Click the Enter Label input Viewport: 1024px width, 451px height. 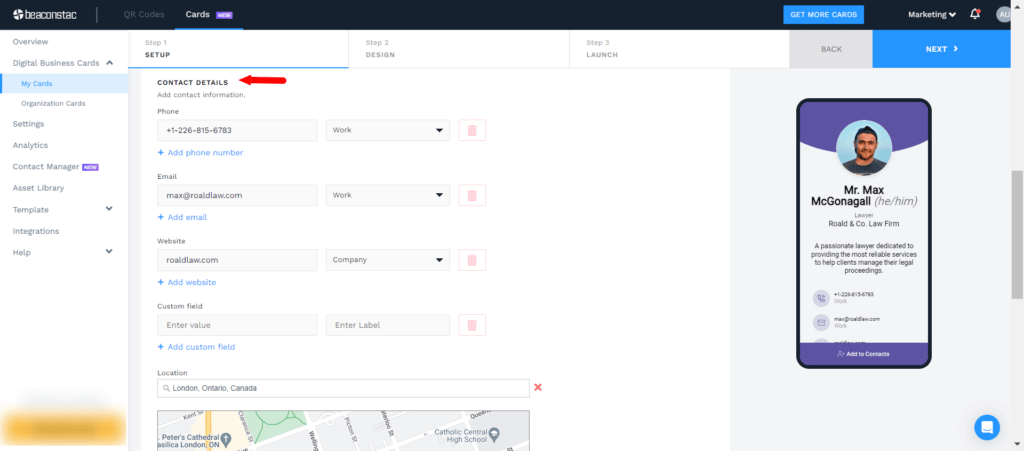click(388, 325)
